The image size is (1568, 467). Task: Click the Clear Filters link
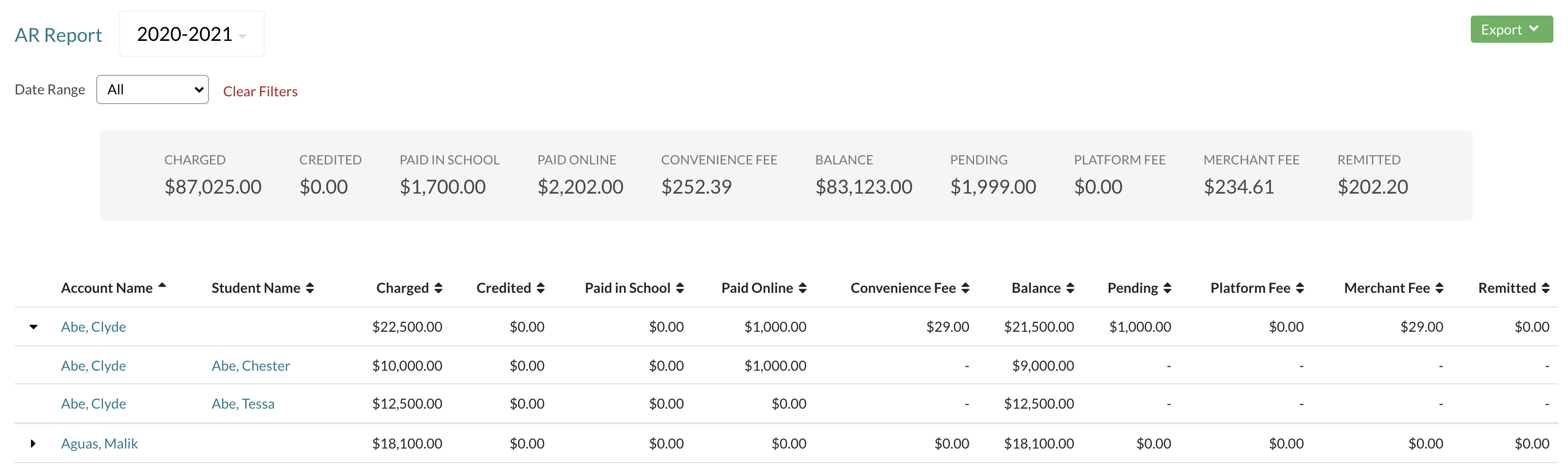(260, 91)
